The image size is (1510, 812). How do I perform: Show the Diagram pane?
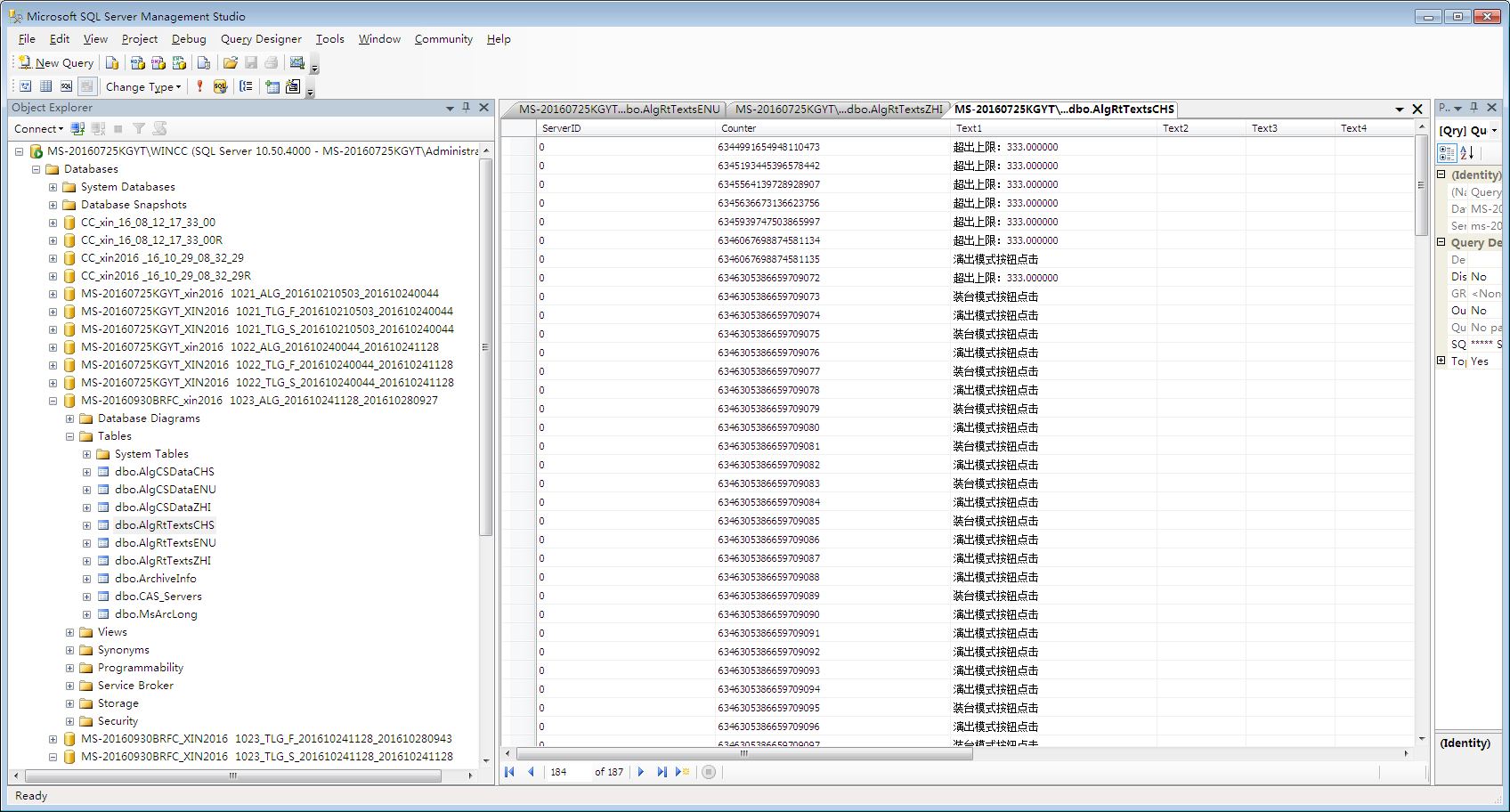point(25,86)
